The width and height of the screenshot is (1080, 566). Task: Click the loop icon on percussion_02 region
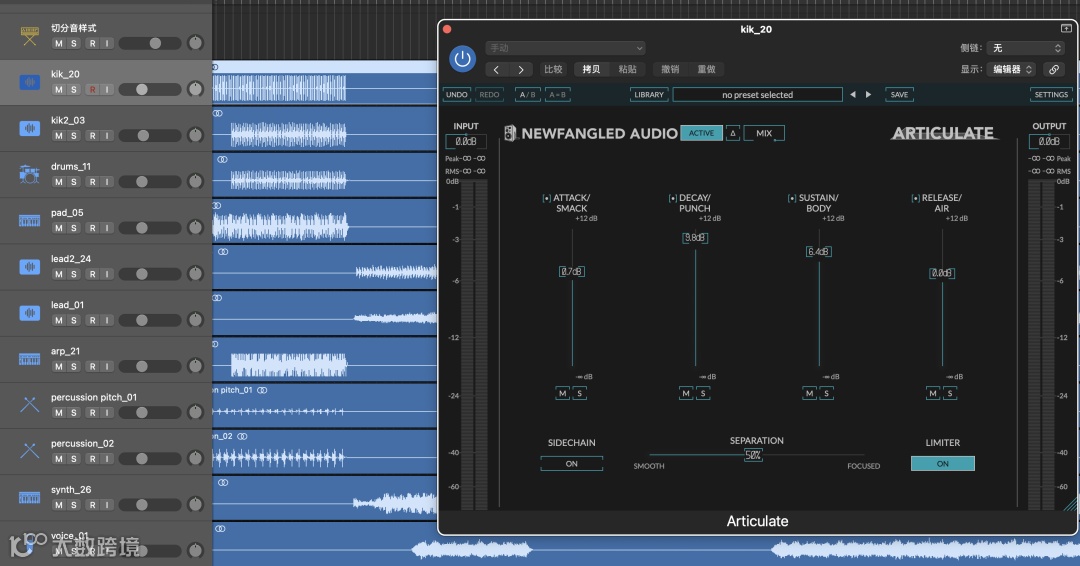(x=242, y=437)
